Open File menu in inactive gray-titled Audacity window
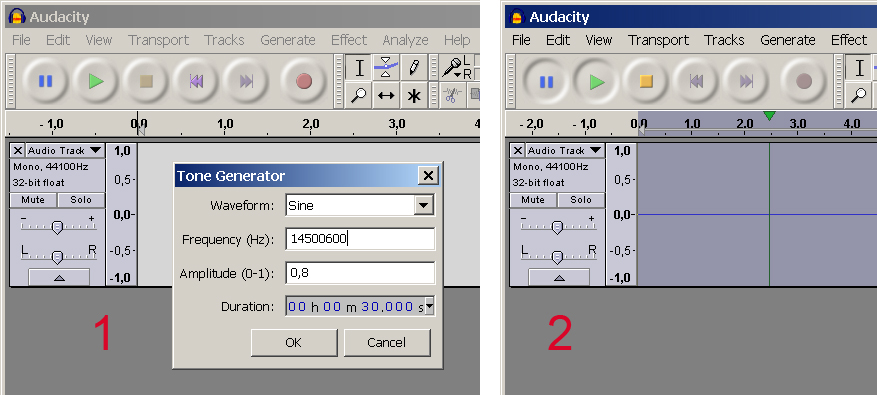This screenshot has width=877, height=395. coord(21,40)
